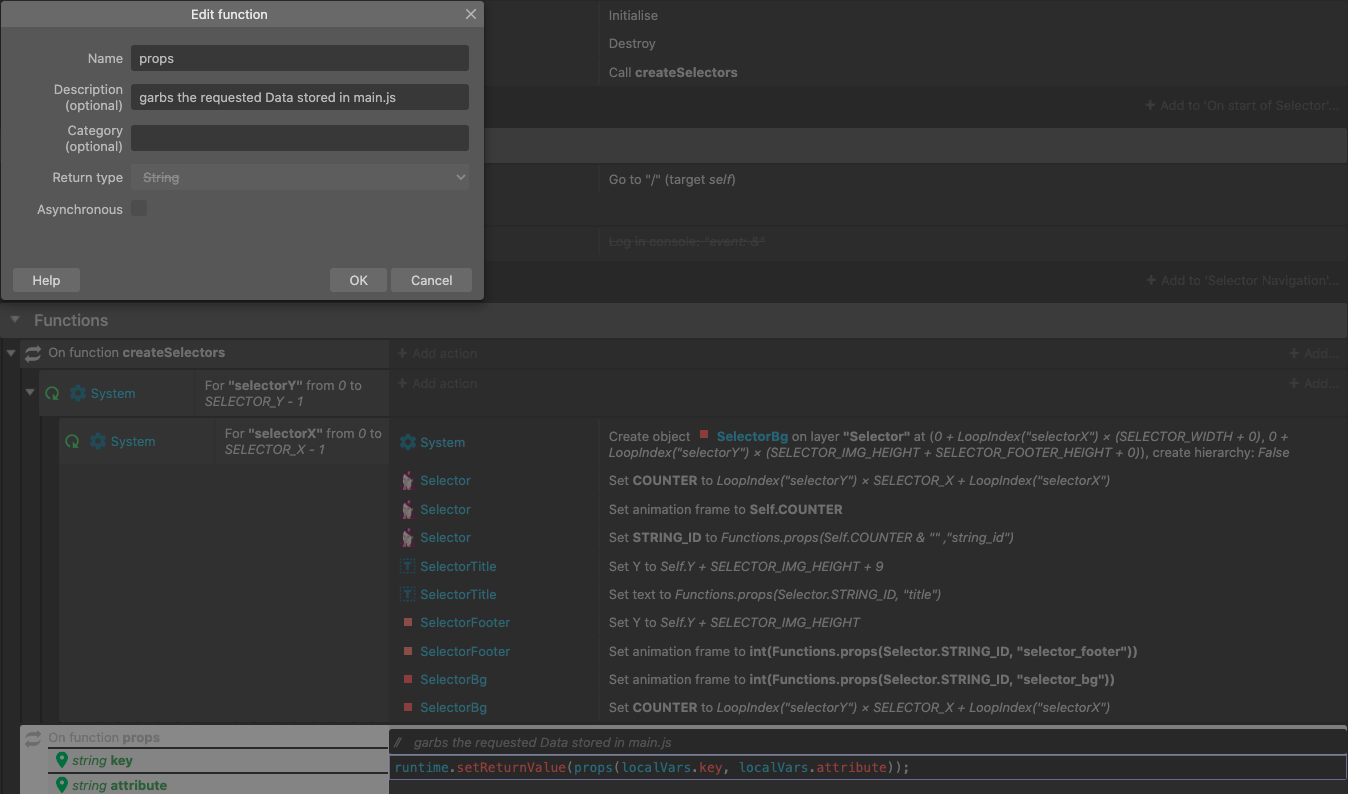Viewport: 1348px width, 794px height.
Task: Click 'Add...' at right of the selectorY row
Action: tap(1314, 384)
